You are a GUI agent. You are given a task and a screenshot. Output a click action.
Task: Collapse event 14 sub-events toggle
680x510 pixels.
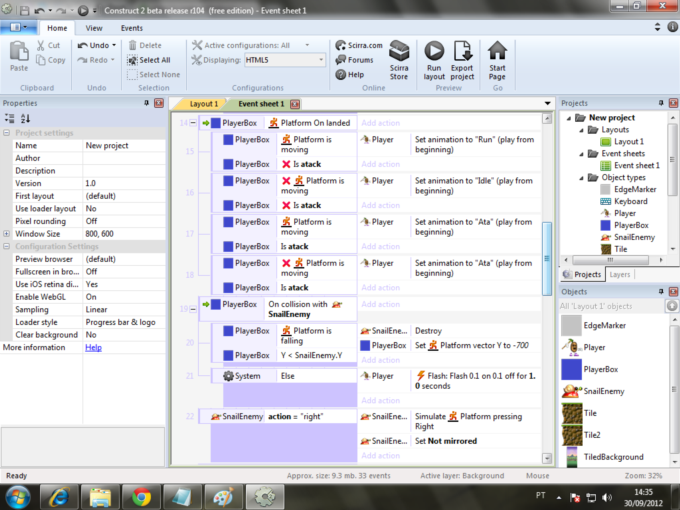193,123
